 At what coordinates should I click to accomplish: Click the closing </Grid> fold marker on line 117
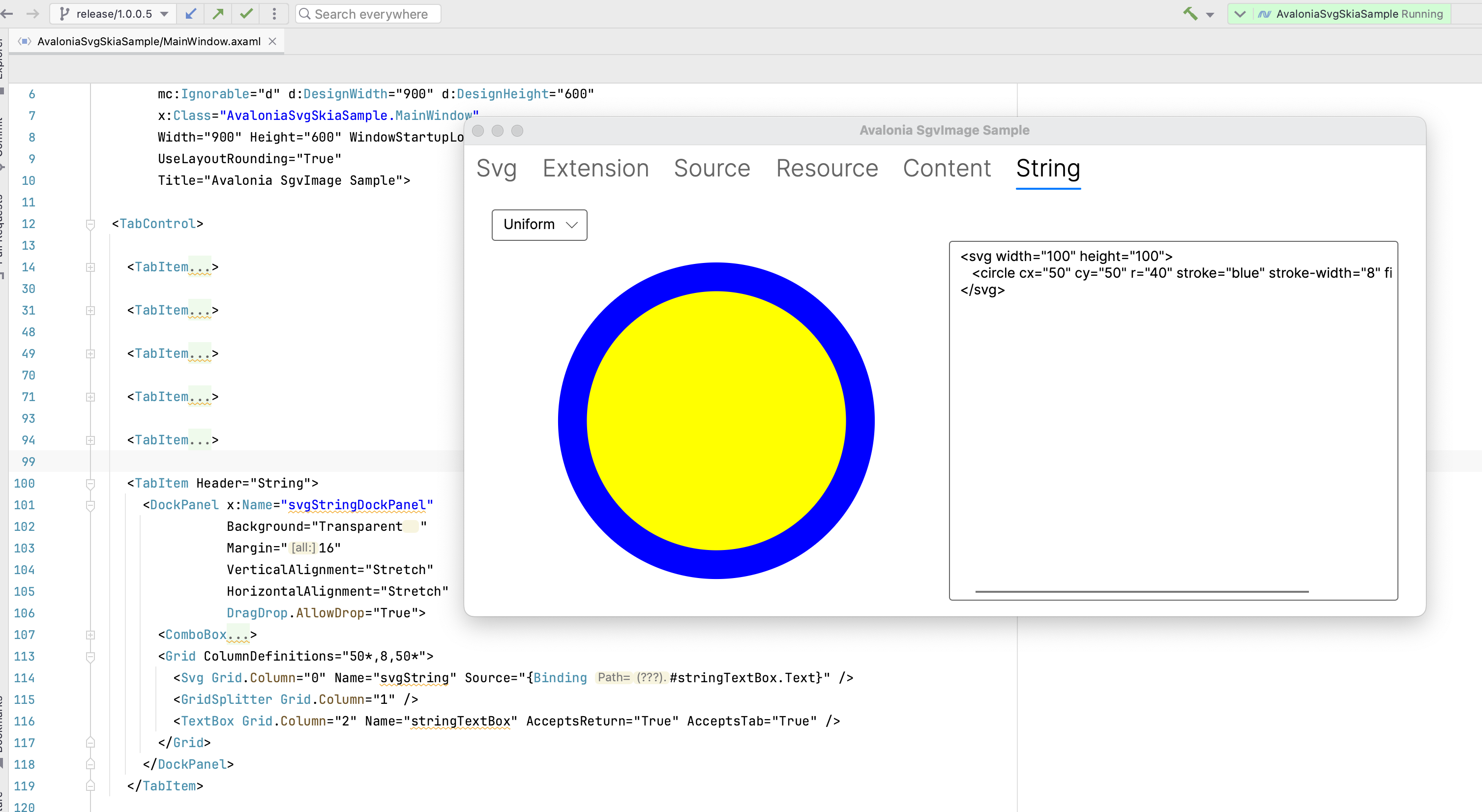tap(90, 743)
